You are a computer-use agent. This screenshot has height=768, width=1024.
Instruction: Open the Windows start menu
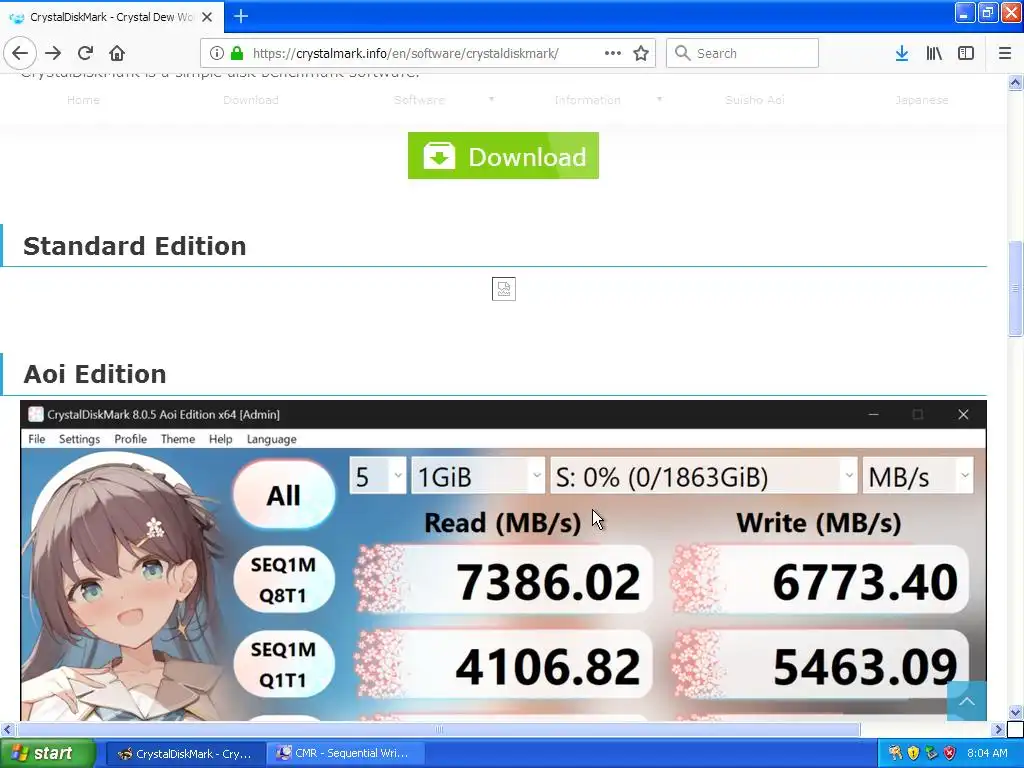click(47, 753)
